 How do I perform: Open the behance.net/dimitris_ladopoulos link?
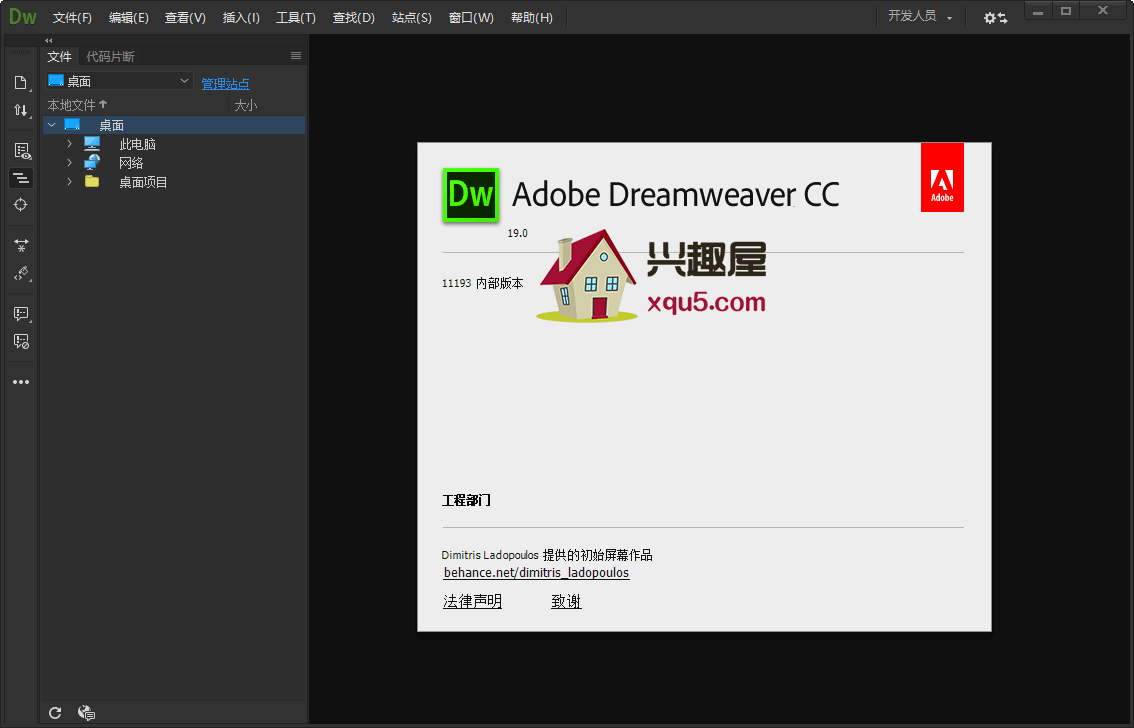(536, 573)
